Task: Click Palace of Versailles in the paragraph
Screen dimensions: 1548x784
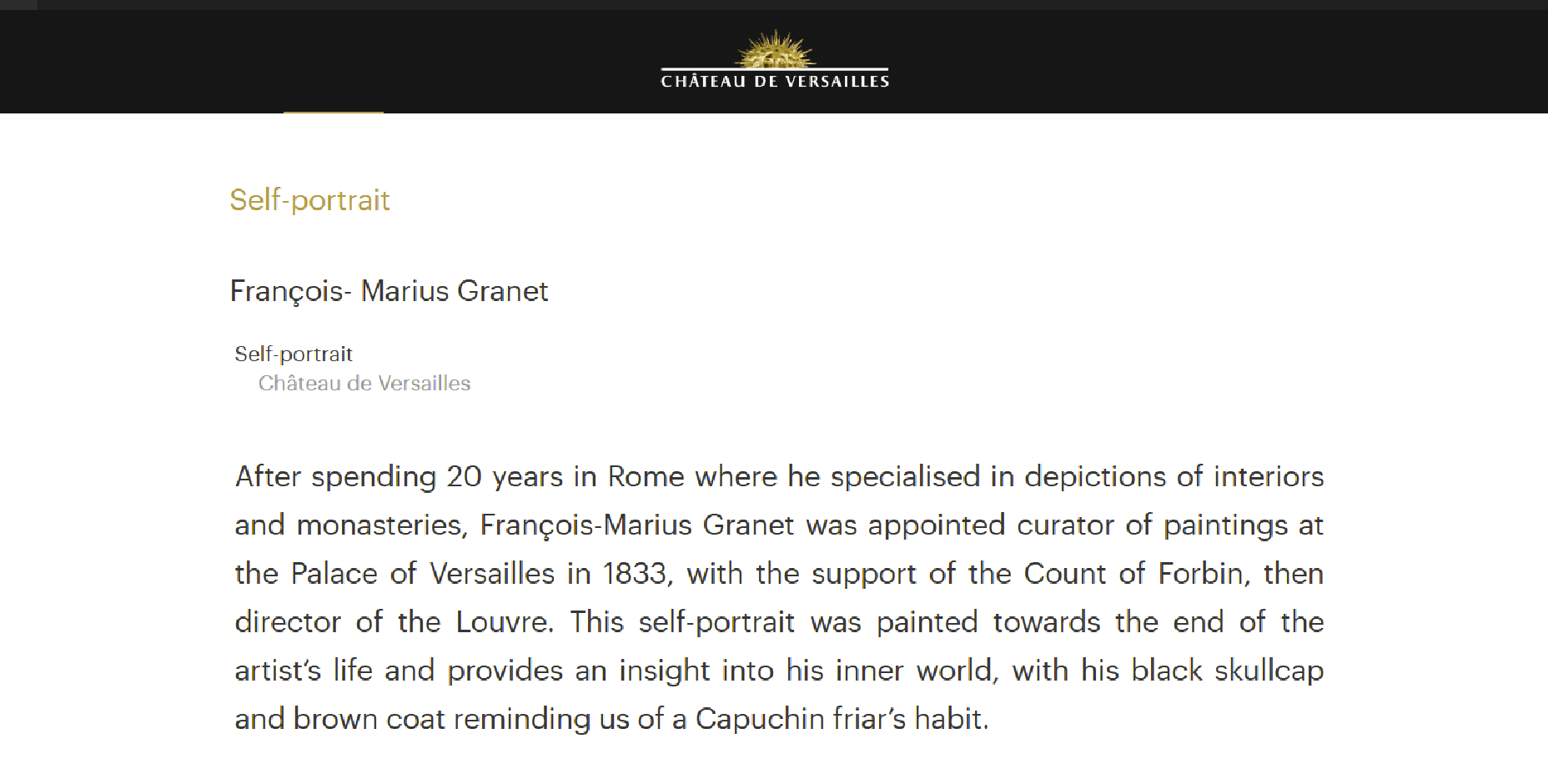Action: (x=422, y=574)
